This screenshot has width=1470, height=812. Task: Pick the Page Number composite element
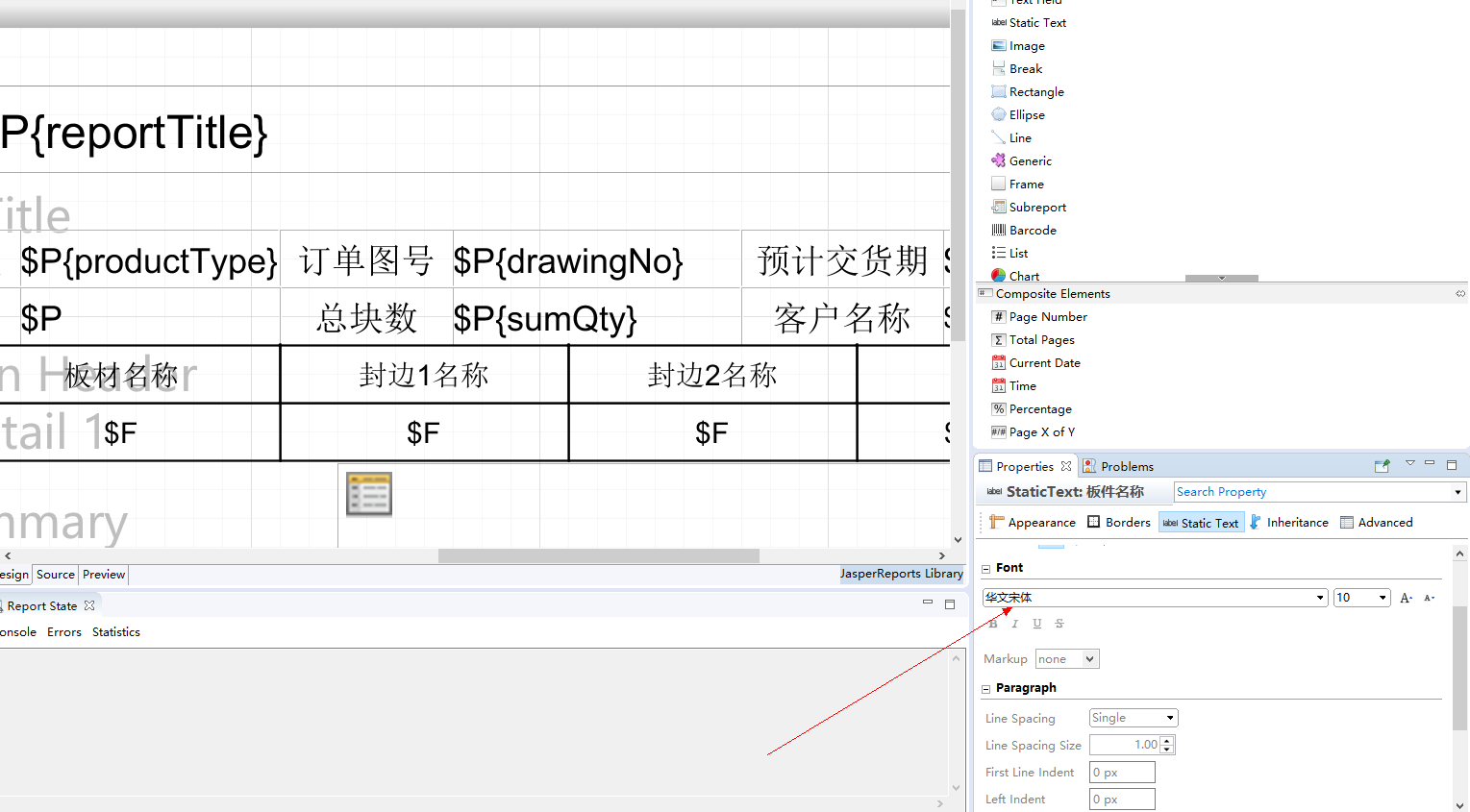click(x=1039, y=316)
